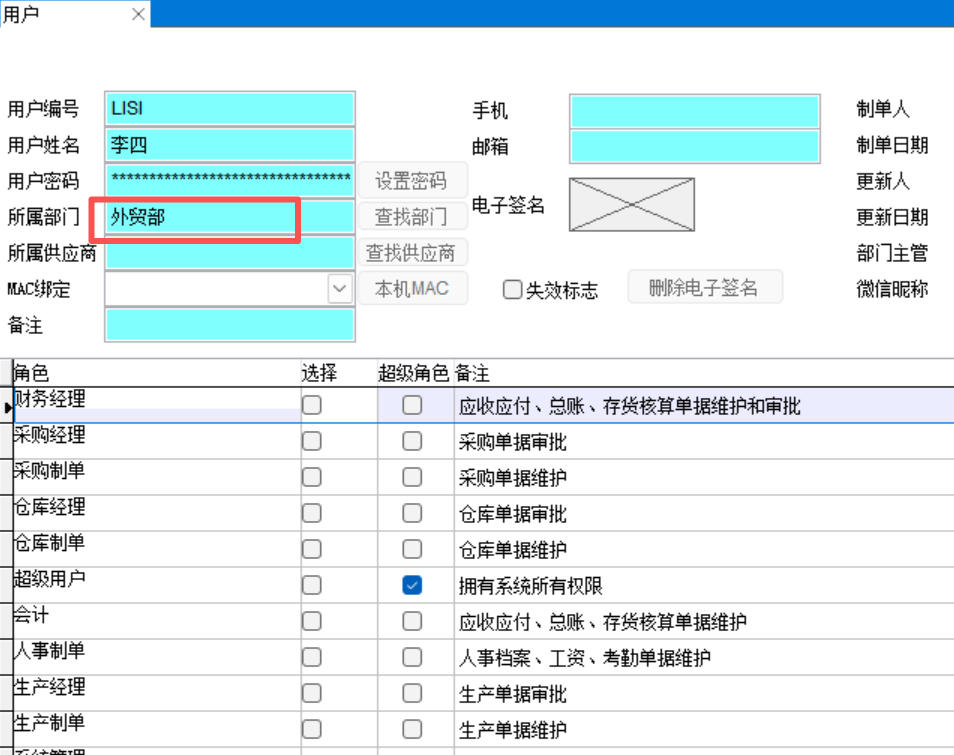954x755 pixels.
Task: Close the 用户 tab
Action: coord(138,14)
